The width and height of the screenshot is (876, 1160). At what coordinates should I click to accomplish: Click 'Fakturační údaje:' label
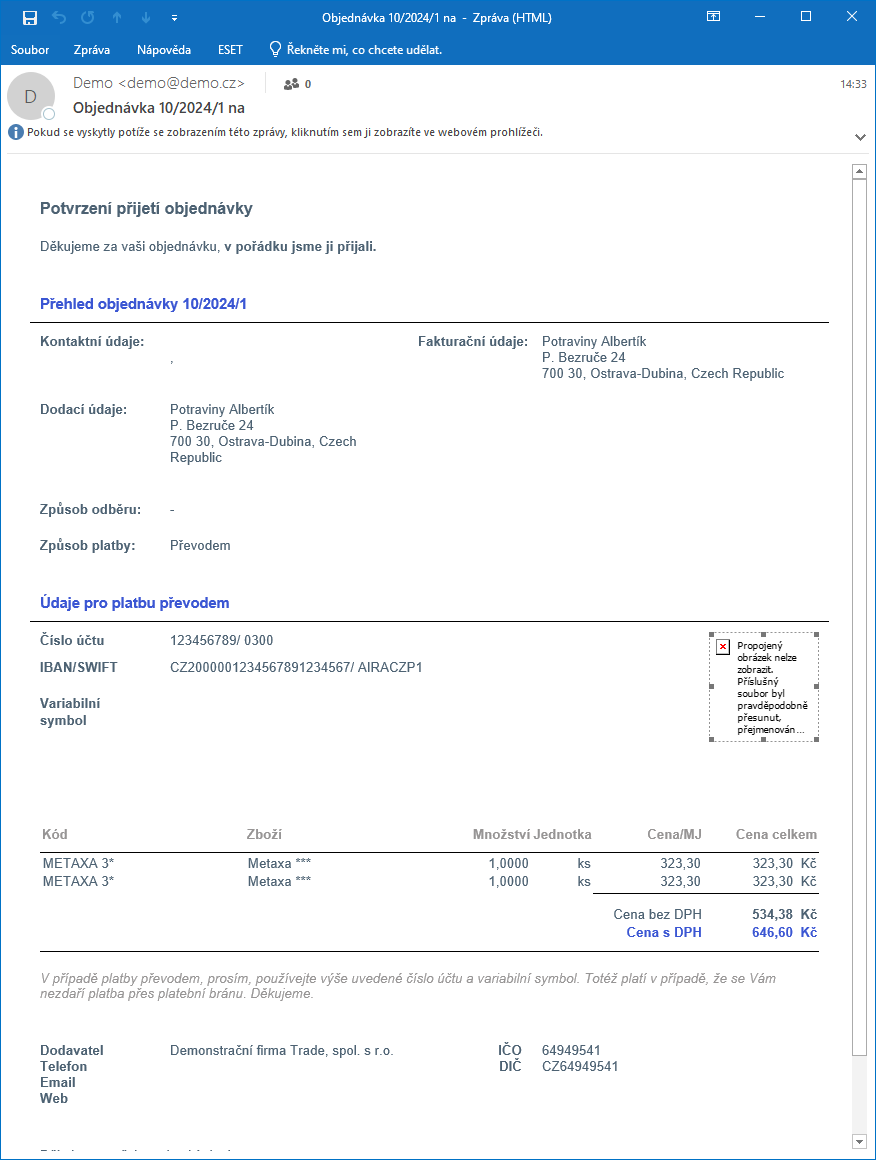(473, 342)
